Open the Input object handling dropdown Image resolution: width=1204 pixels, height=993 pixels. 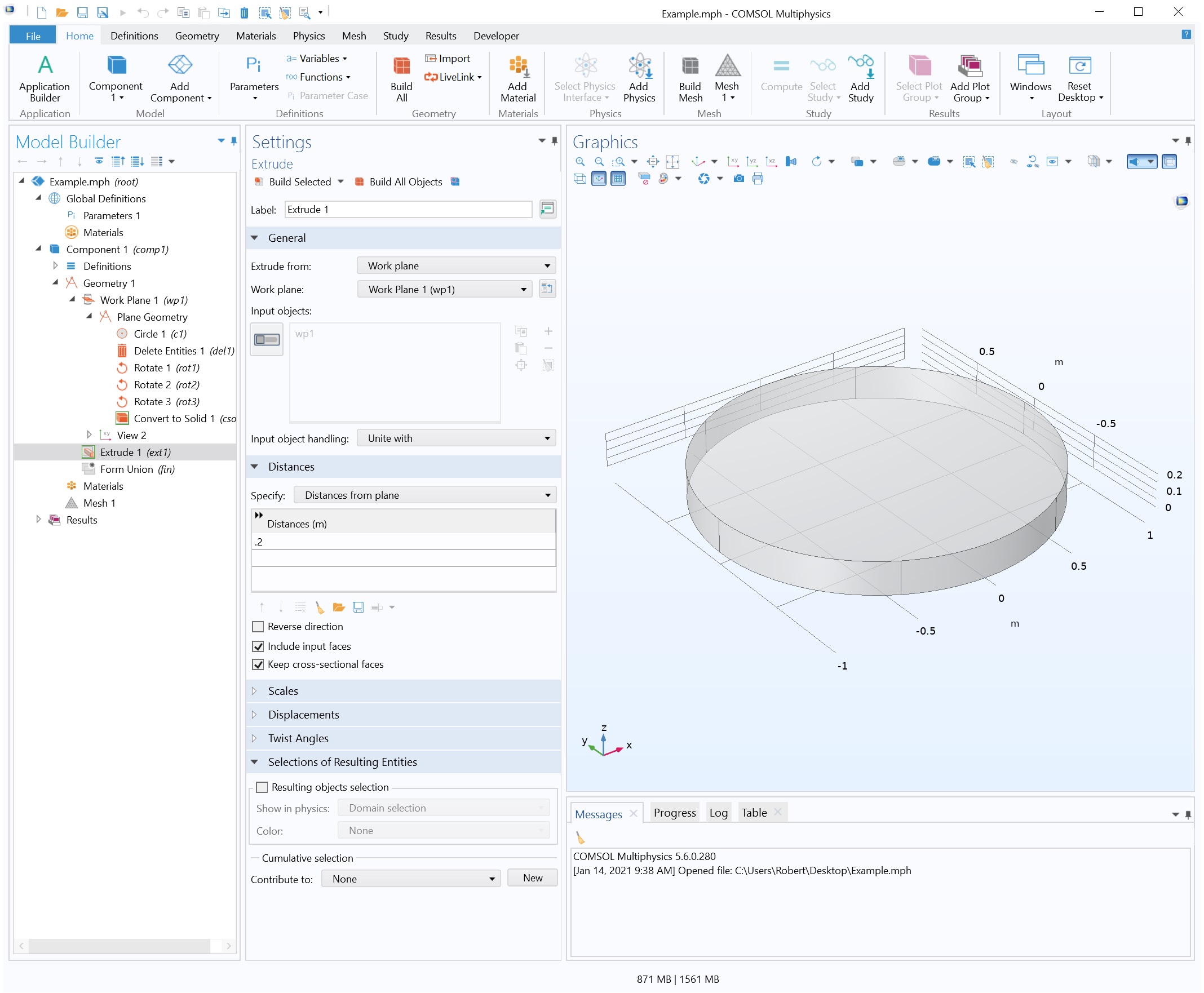(457, 438)
